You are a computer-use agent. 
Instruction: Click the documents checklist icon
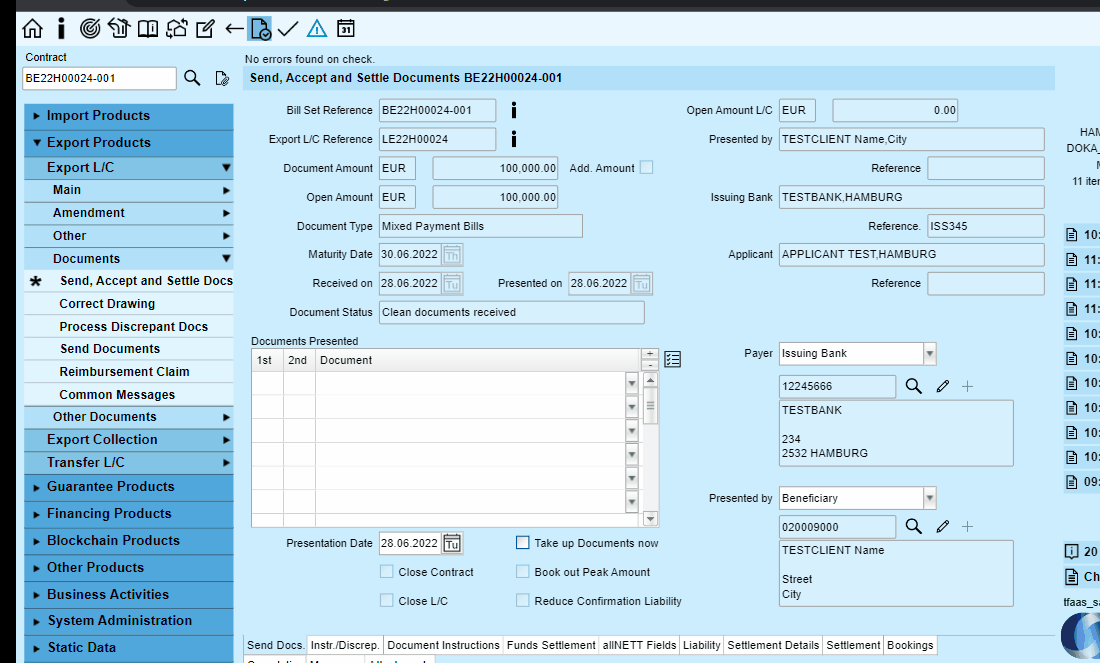coord(673,359)
